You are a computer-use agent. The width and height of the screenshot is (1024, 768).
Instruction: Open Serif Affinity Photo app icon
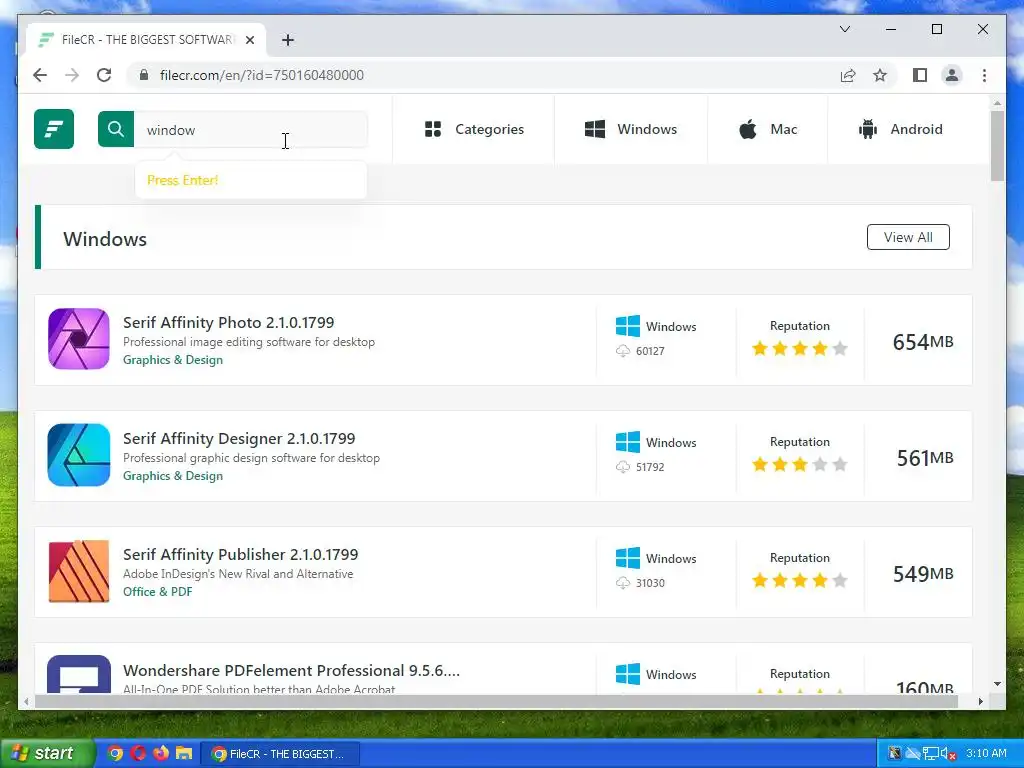coord(79,339)
